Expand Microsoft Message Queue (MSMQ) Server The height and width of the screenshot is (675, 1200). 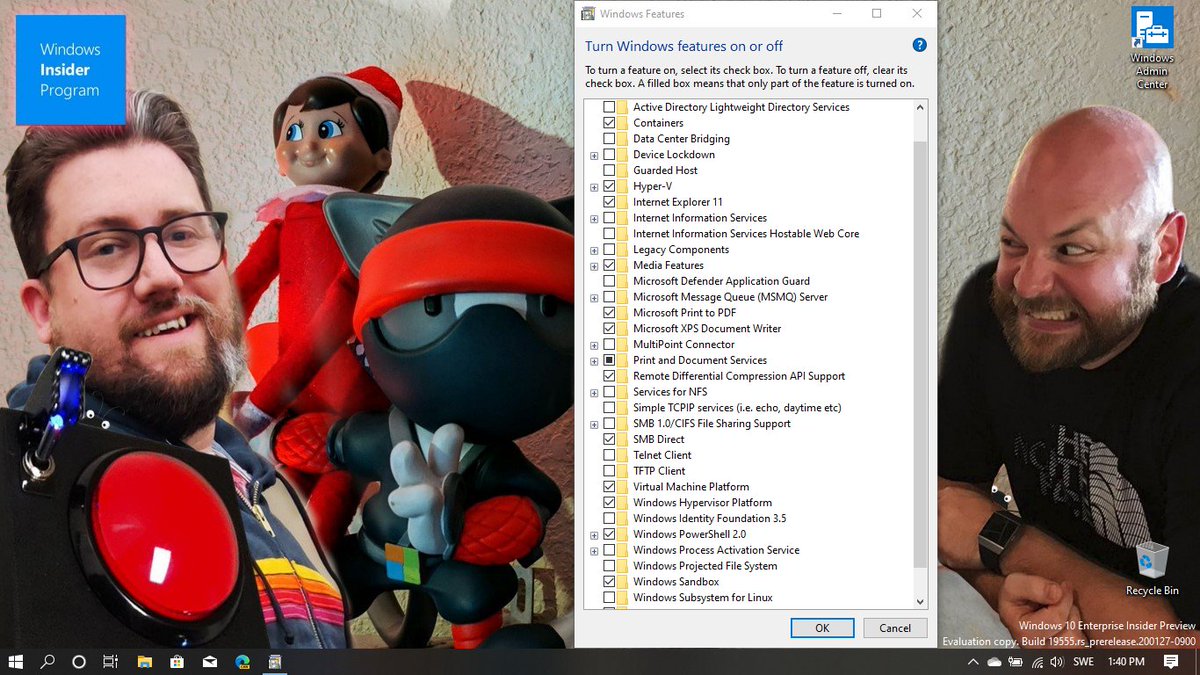click(x=594, y=297)
